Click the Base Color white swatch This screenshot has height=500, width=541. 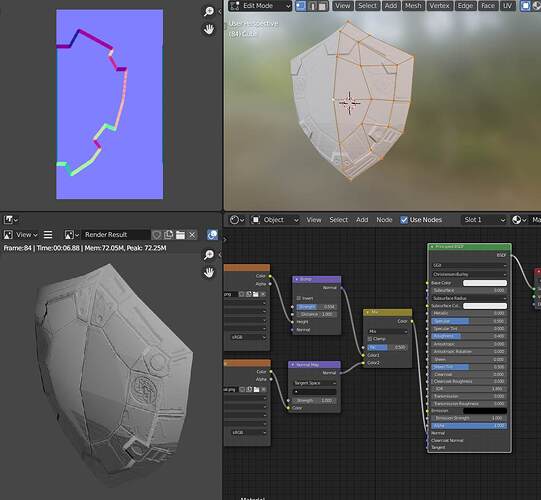[485, 283]
